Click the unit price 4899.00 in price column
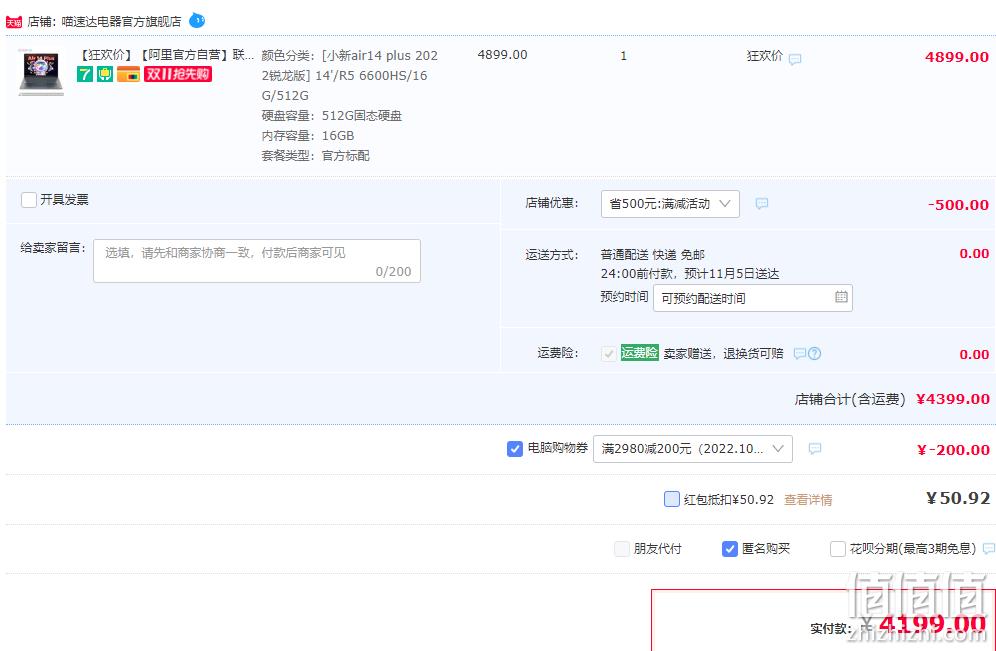The image size is (996, 651). click(x=502, y=55)
